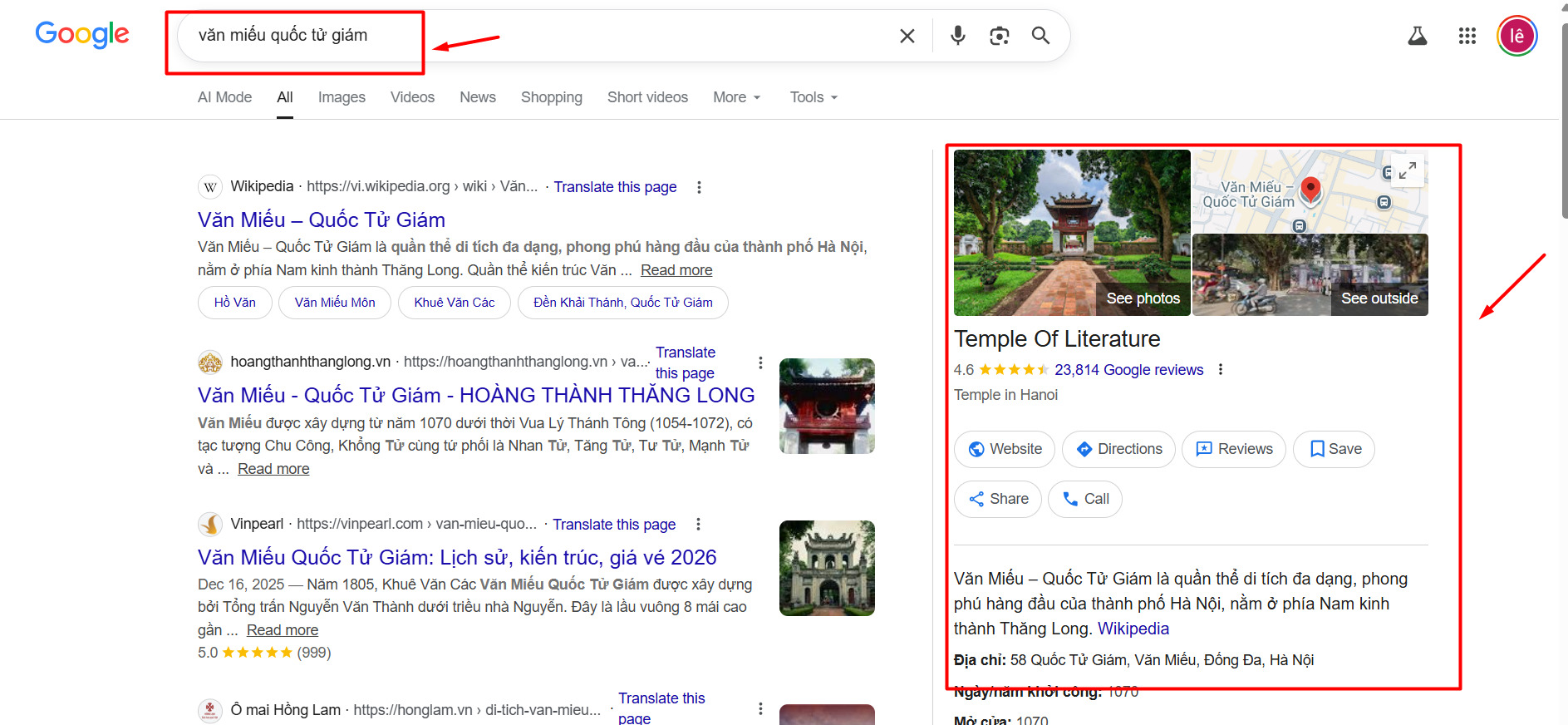Open the News tab
The height and width of the screenshot is (725, 1568).
pyautogui.click(x=478, y=97)
